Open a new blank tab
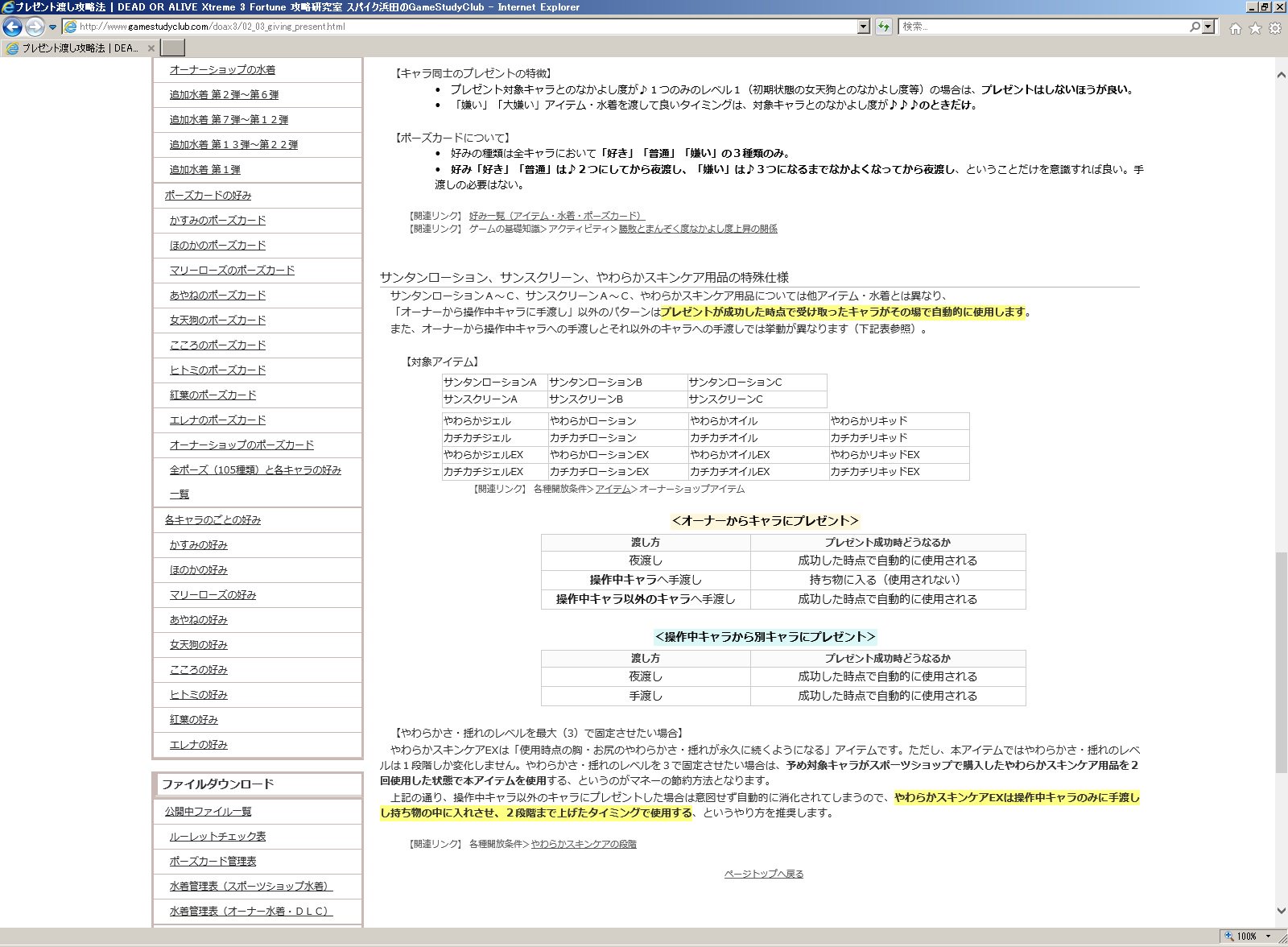The height and width of the screenshot is (947, 1288). (173, 48)
